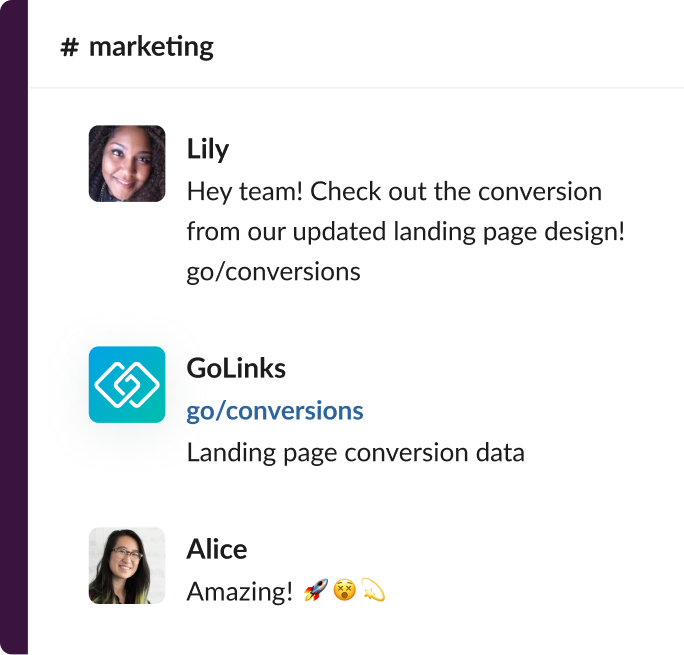Click Alice's profile avatar
The height and width of the screenshot is (655, 684).
point(127,566)
